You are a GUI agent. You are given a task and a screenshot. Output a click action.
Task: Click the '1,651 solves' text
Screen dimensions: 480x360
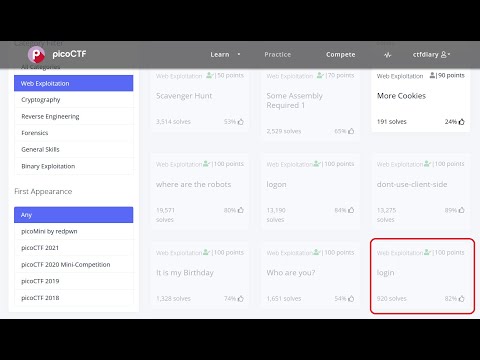284,299
